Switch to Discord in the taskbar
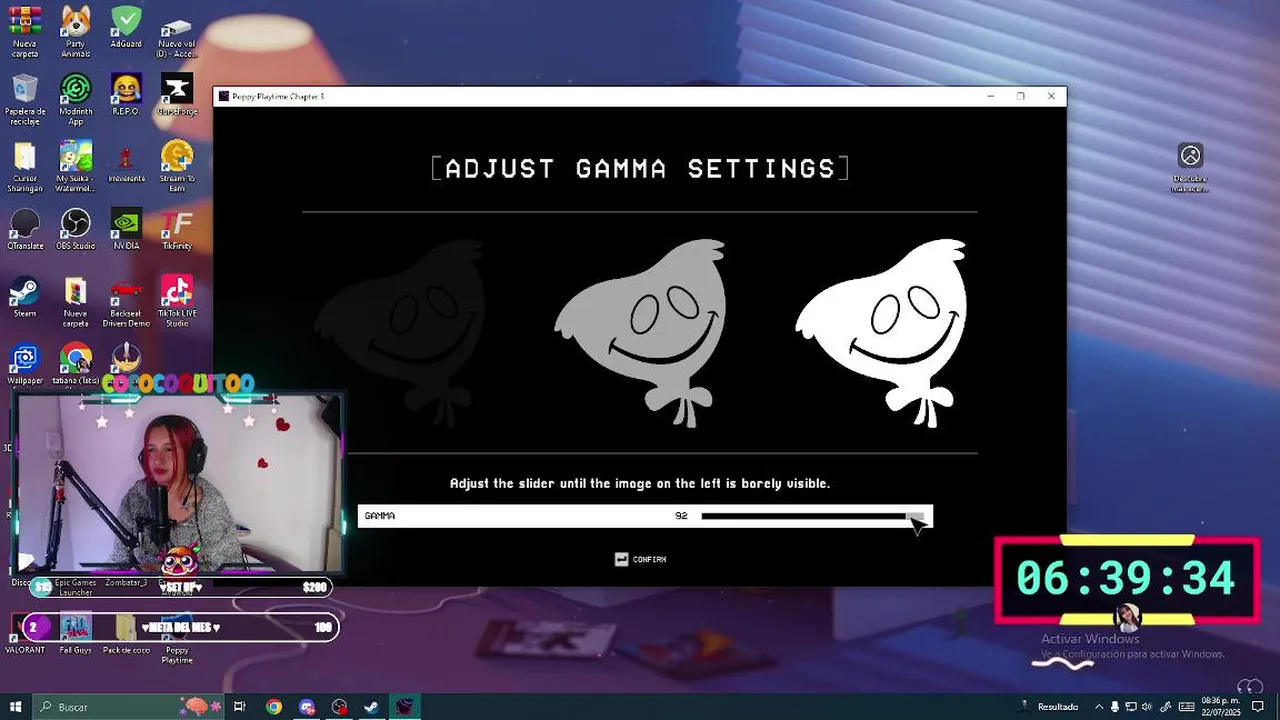The height and width of the screenshot is (720, 1280). coord(307,707)
